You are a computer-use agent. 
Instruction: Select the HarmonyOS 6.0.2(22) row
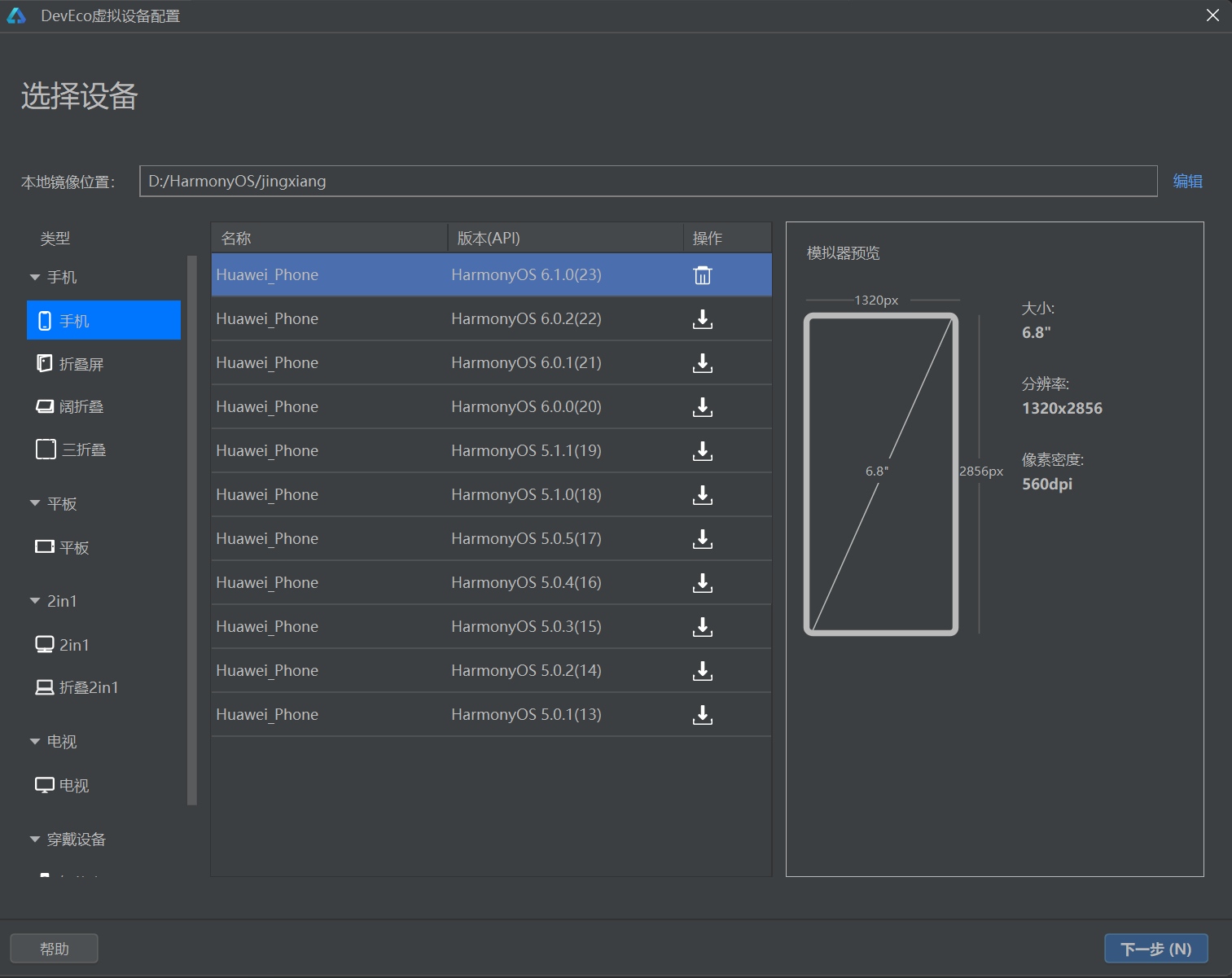coord(492,319)
